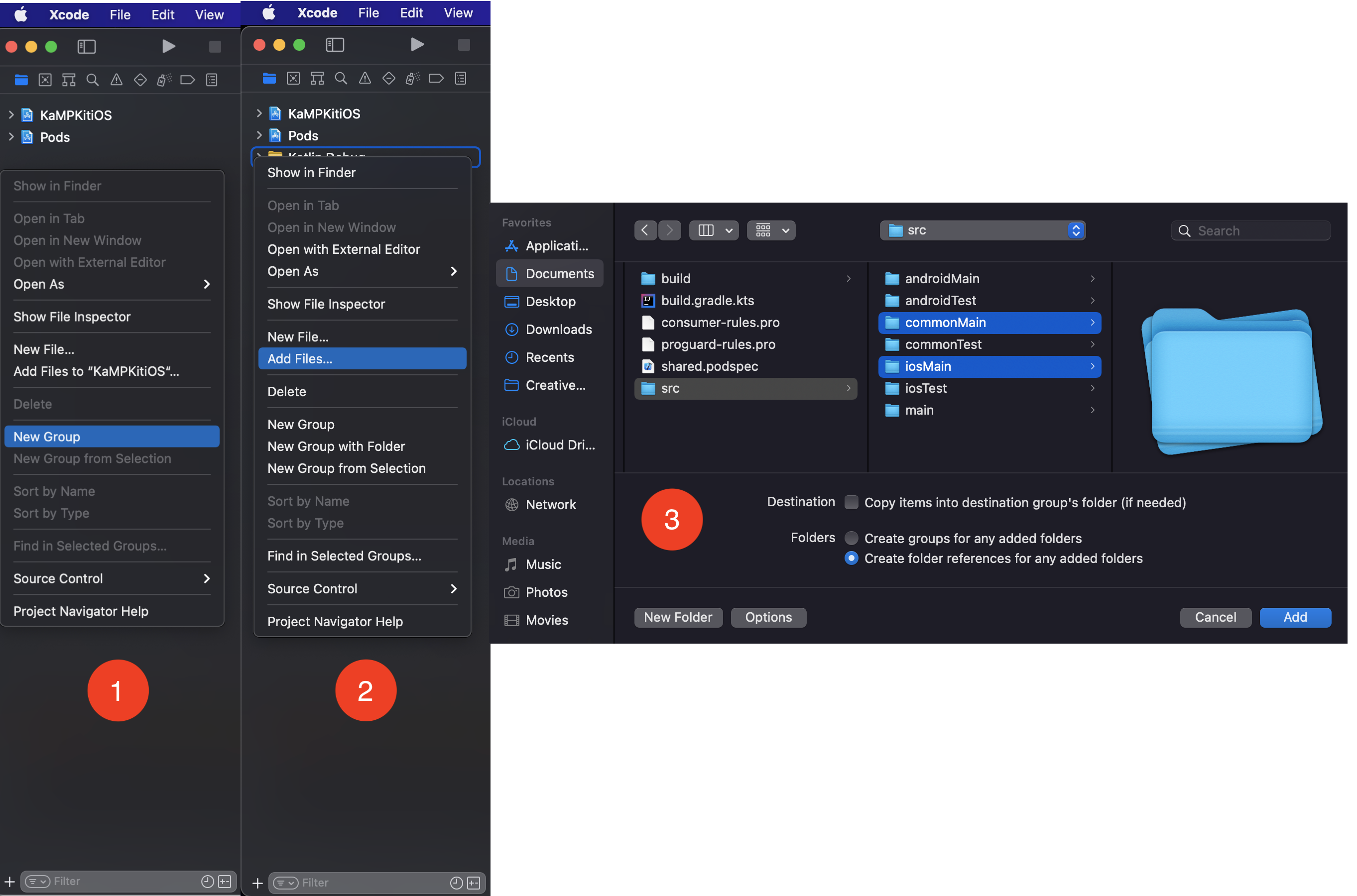
Task: Toggle navigator sidebar icon in left Xcode window
Action: [86, 46]
